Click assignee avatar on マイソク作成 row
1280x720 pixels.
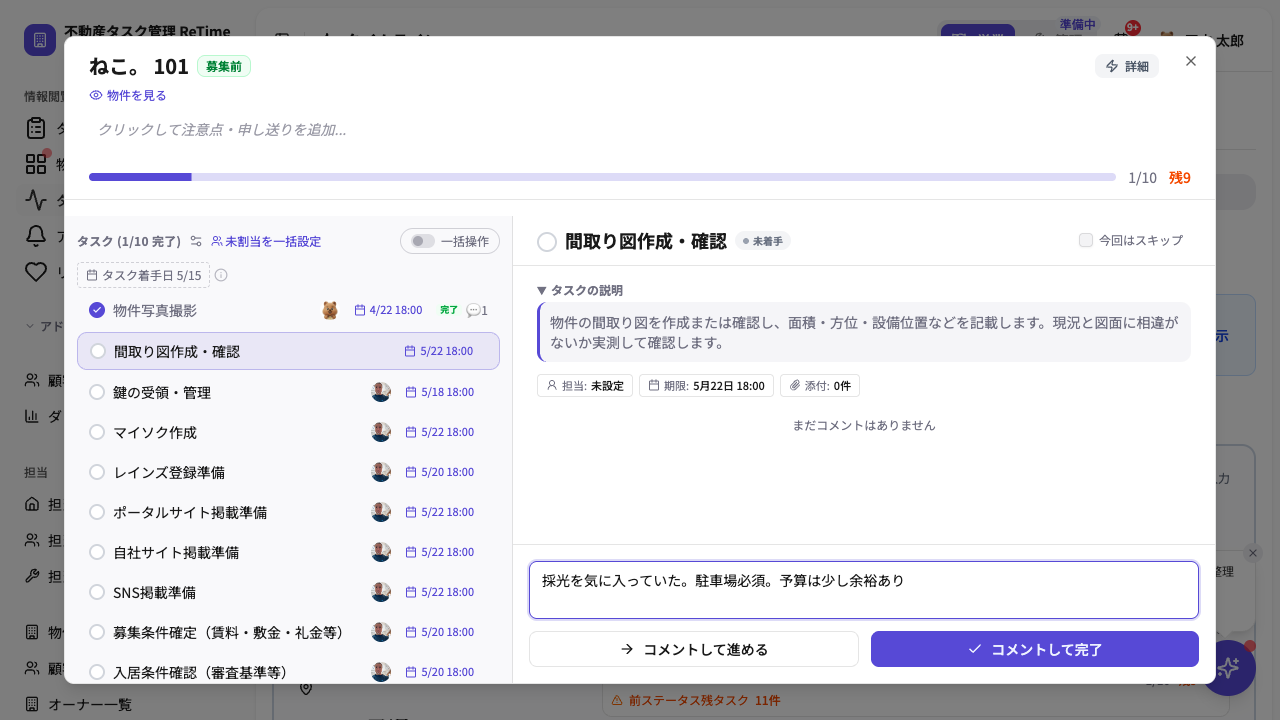[381, 432]
